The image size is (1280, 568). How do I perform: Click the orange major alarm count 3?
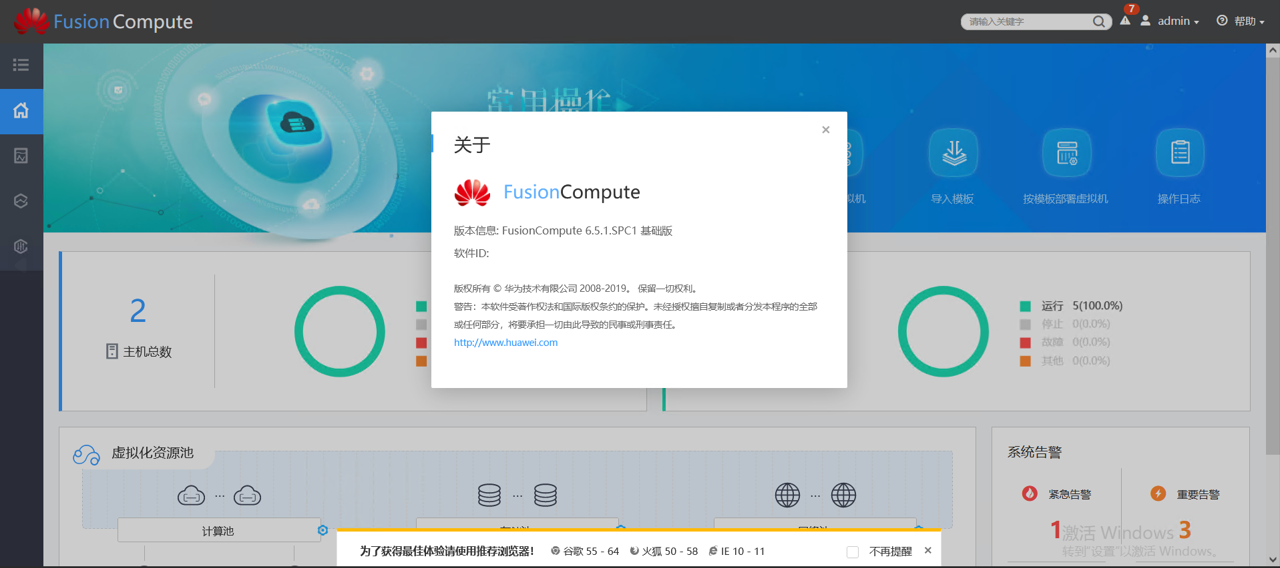1185,530
